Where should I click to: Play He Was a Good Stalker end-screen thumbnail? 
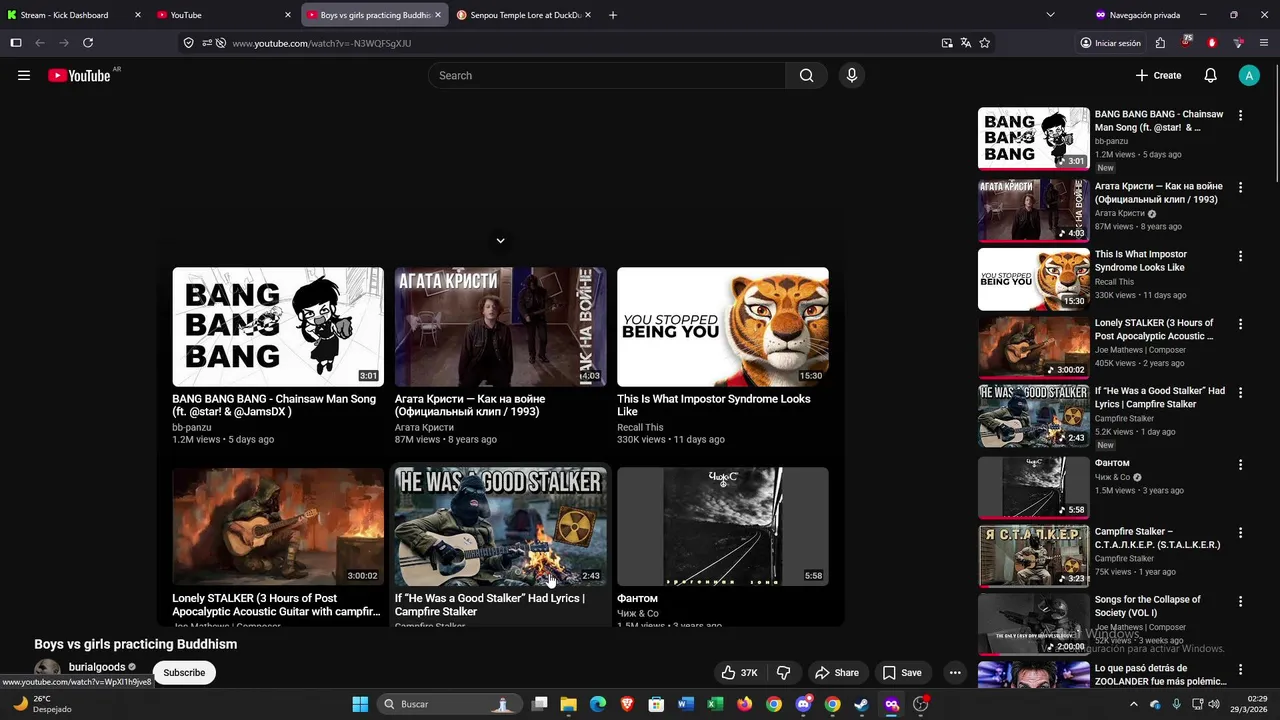(x=500, y=526)
